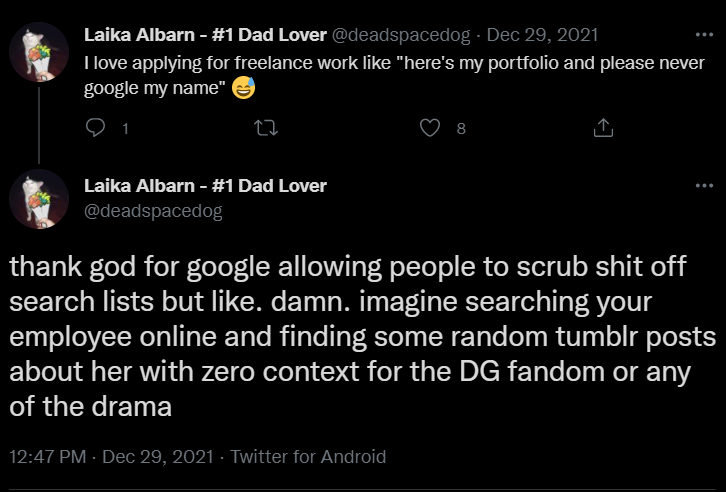Click the sweat-smile emoji in the first tweet
The image size is (726, 492).
[x=243, y=89]
